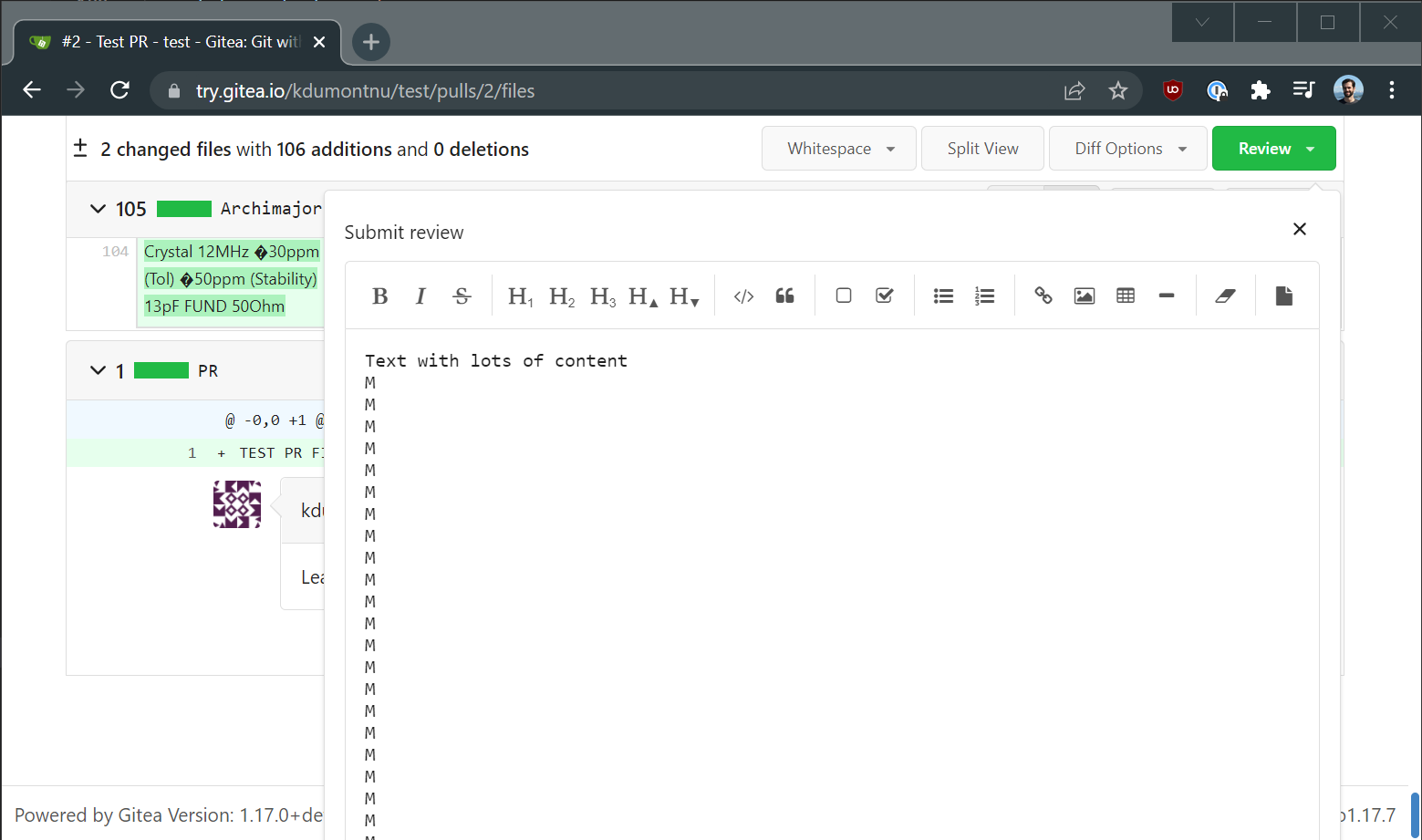Insert a checked task checkbox
The width and height of the screenshot is (1422, 840).
[885, 296]
